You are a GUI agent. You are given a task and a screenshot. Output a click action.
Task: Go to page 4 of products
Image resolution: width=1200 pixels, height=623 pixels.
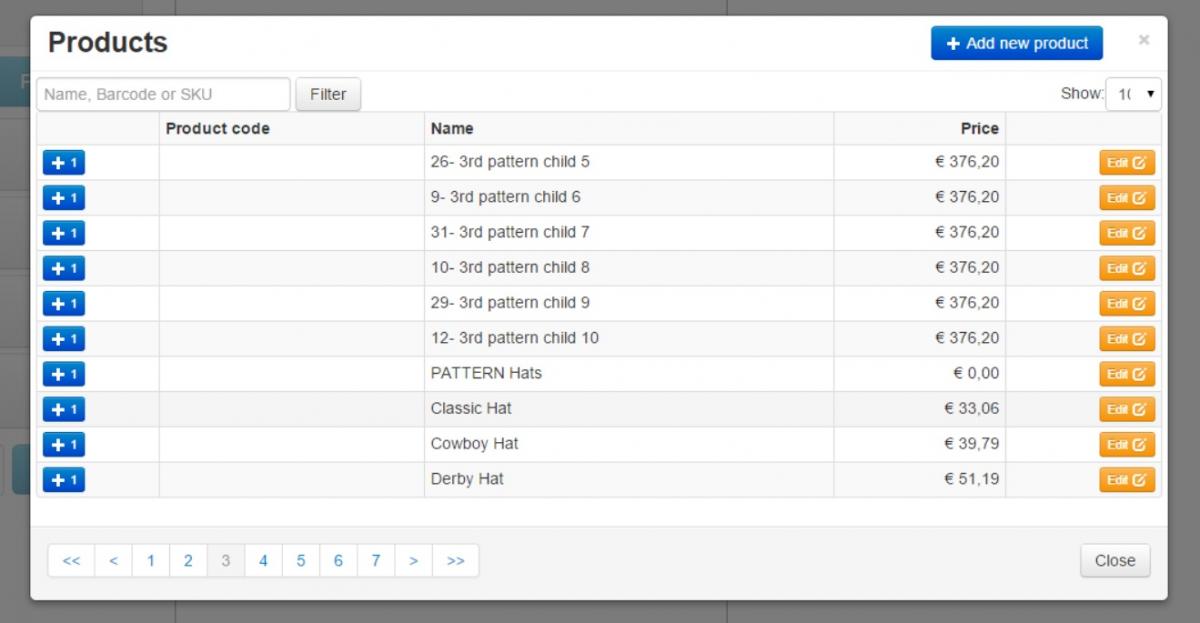click(263, 561)
